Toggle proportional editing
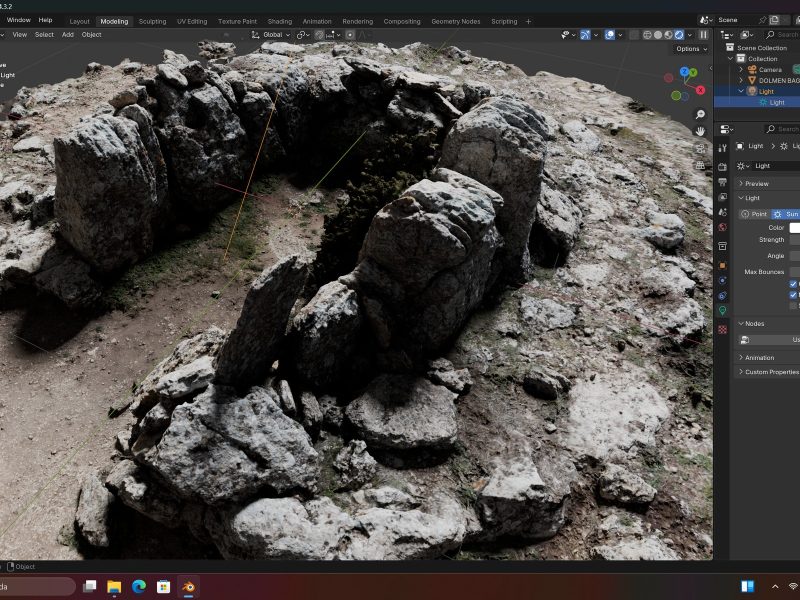Image resolution: width=800 pixels, height=600 pixels. click(x=350, y=35)
